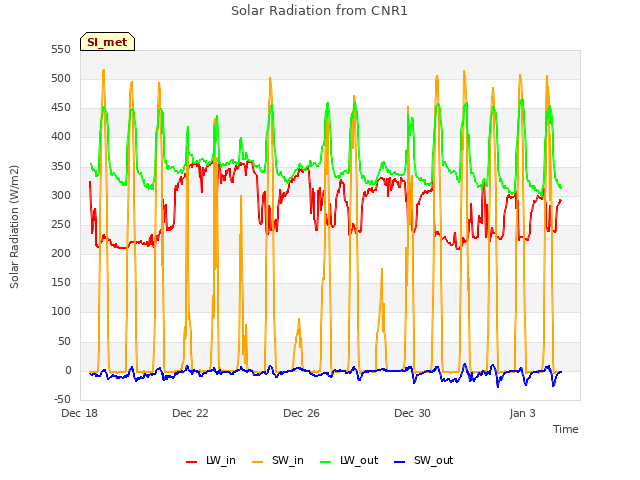Click the 550 y-axis tick label
The width and height of the screenshot is (640, 480).
(61, 49)
